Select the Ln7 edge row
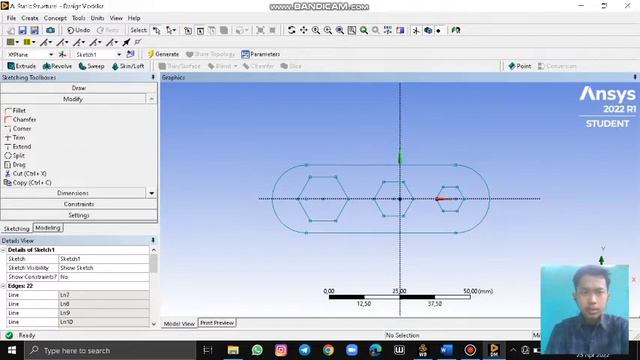640x360 pixels. [x=78, y=295]
